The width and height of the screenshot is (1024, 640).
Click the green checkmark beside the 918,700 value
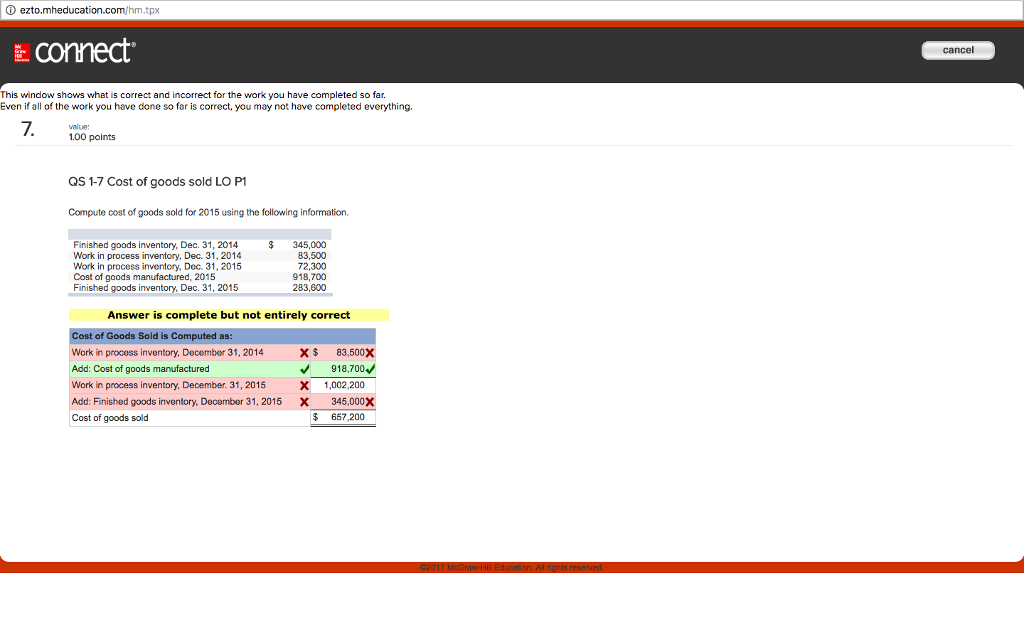370,369
